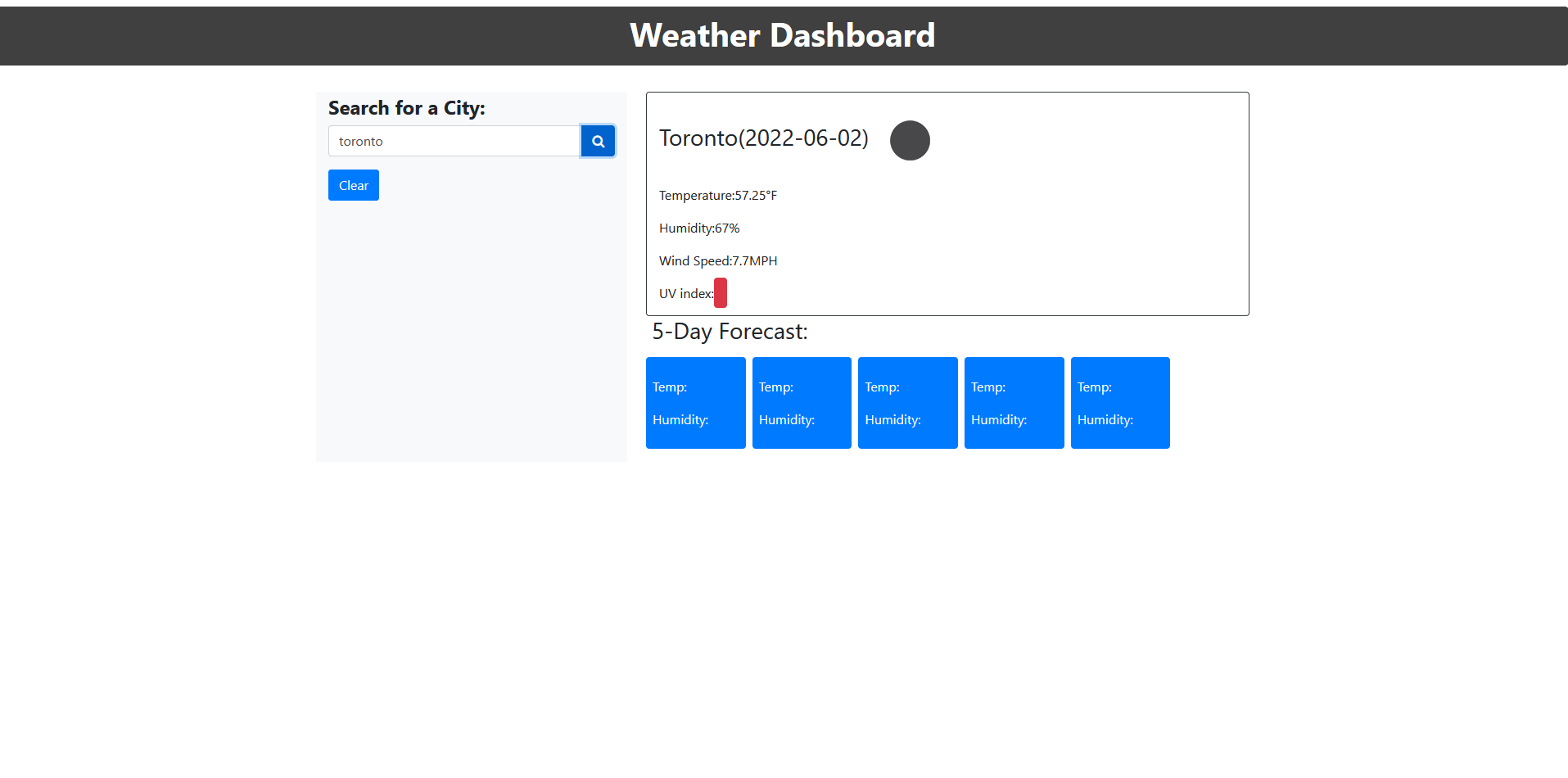The width and height of the screenshot is (1568, 778).
Task: Click the blue search button next to input
Action: point(597,141)
